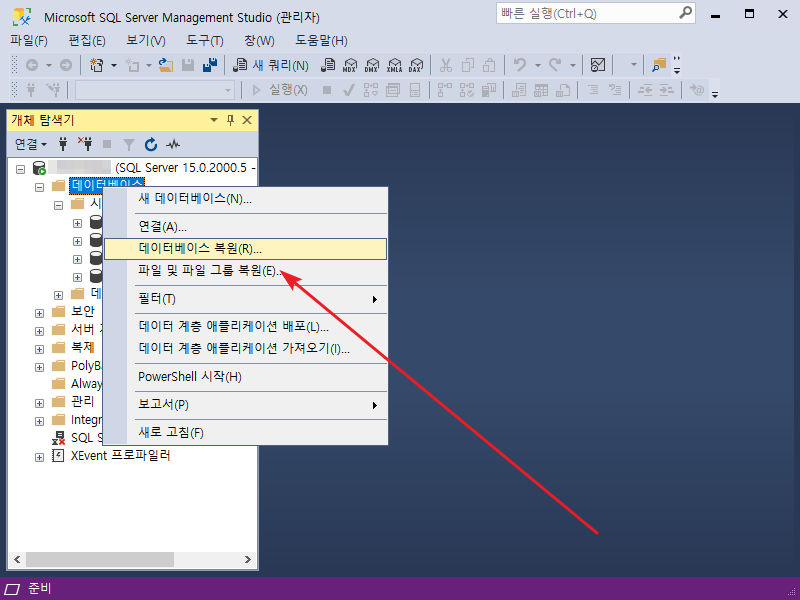Start an XMLA query from toolbar

pyautogui.click(x=394, y=65)
